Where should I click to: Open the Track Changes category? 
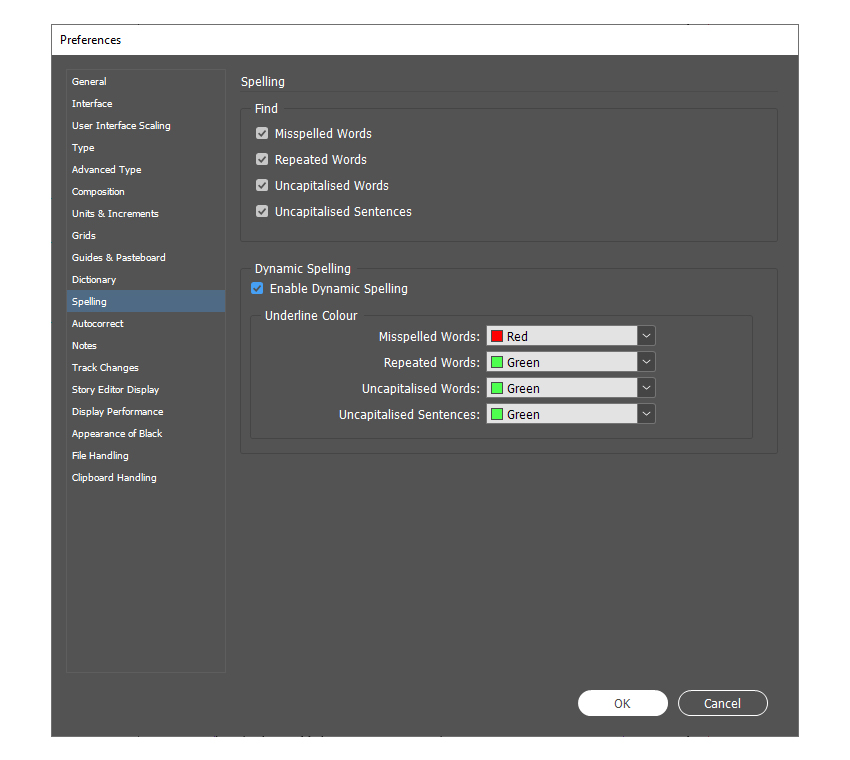point(146,368)
